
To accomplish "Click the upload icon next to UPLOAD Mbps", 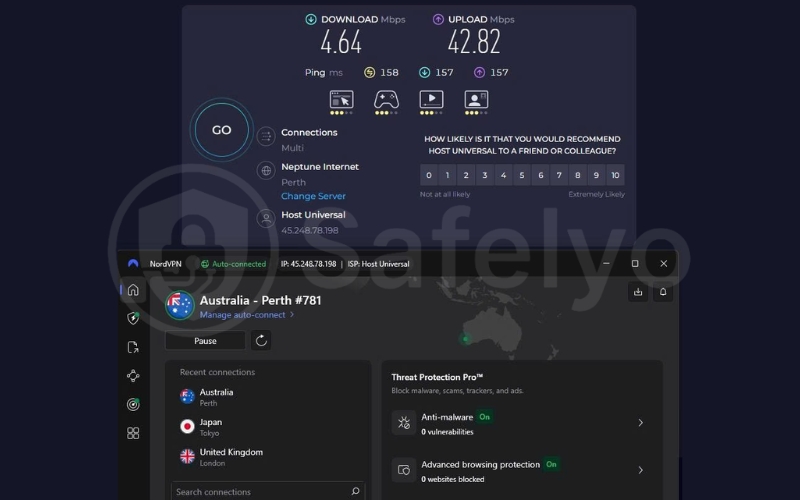I will tap(438, 19).
